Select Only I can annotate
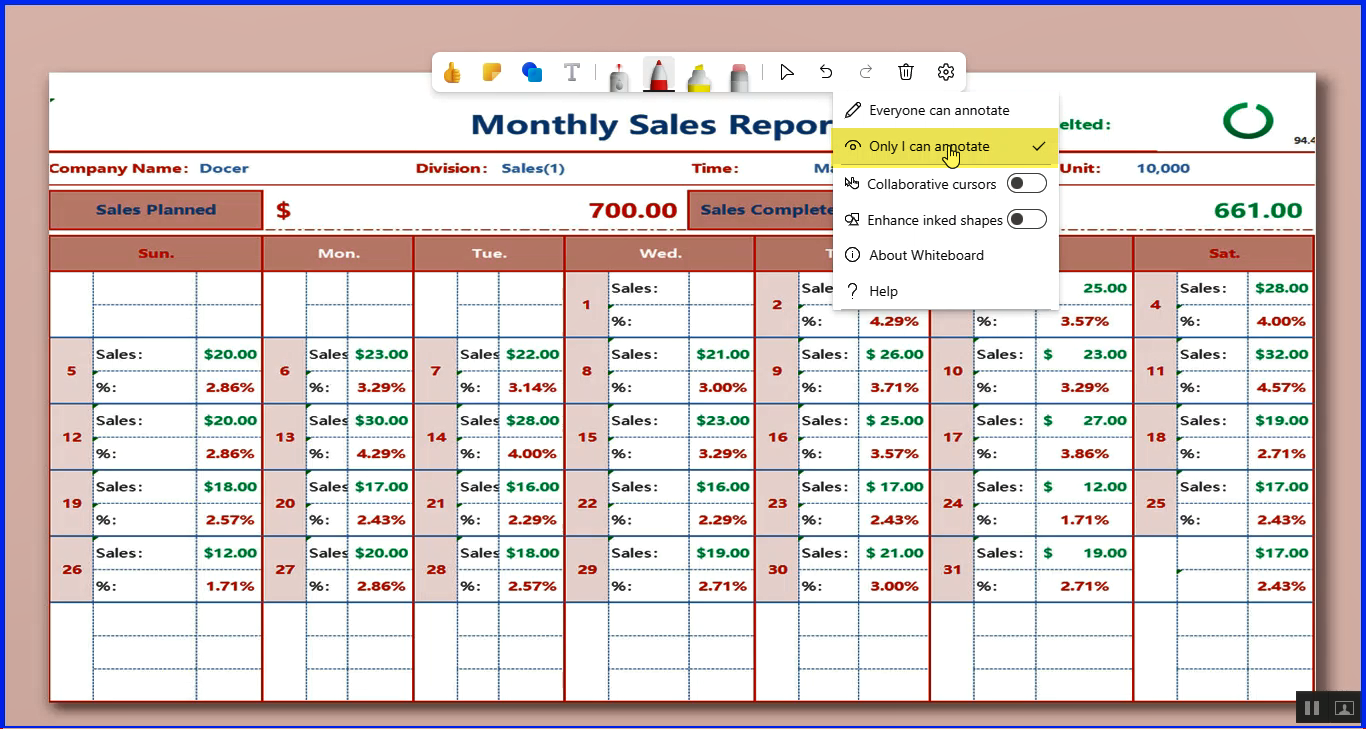 929,146
